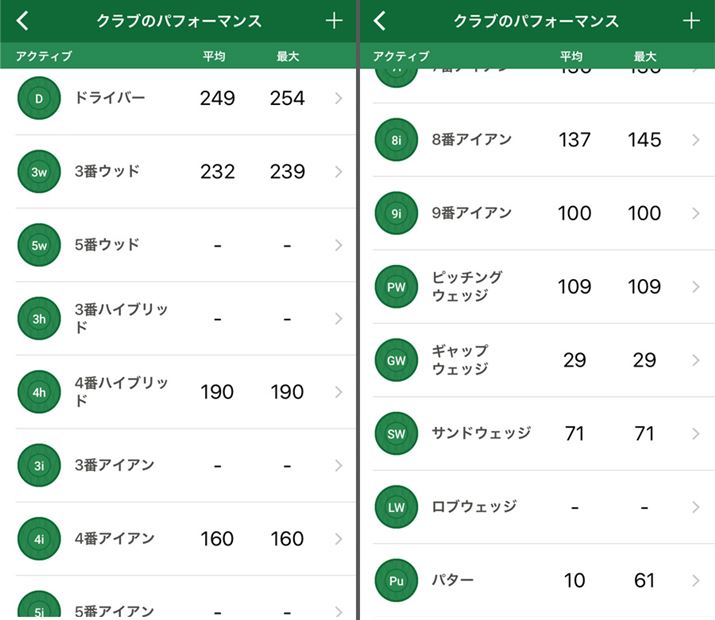This screenshot has width=715, height=620.
Task: Expand the パター row arrow
Action: coord(695,580)
